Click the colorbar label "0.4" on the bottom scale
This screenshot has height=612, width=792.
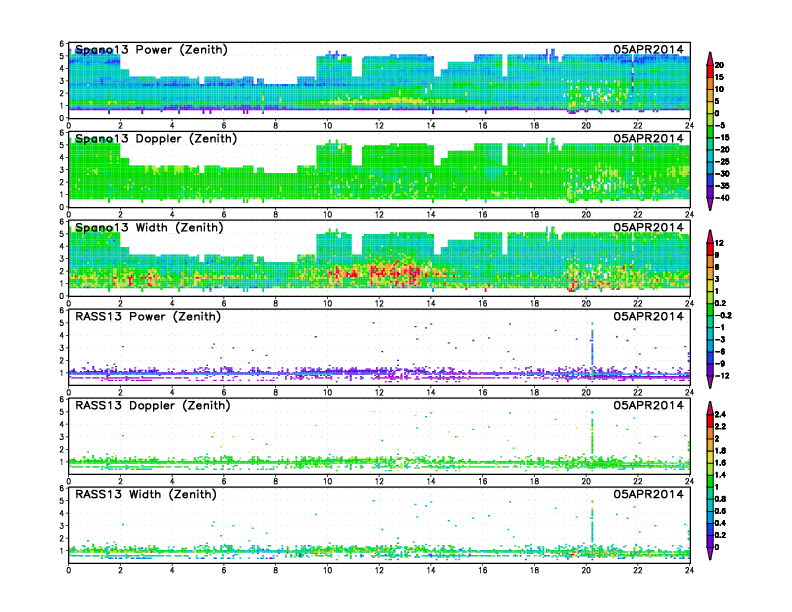[720, 523]
